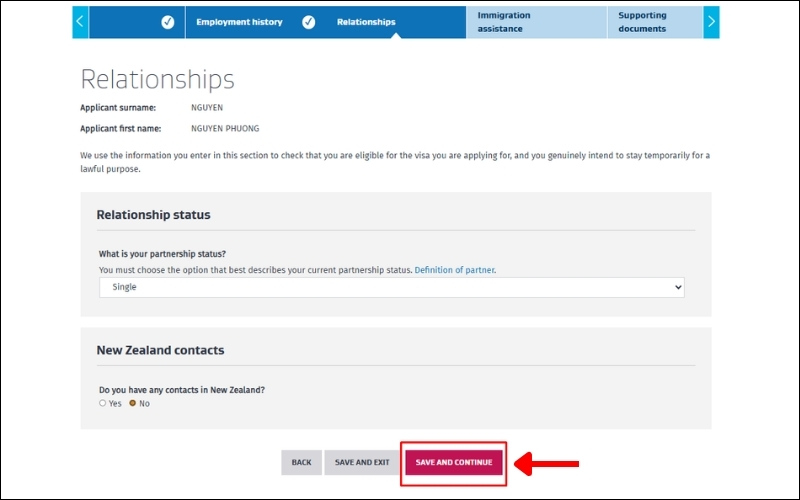Select No for New Zealand contacts
Image resolution: width=800 pixels, height=500 pixels.
point(133,403)
